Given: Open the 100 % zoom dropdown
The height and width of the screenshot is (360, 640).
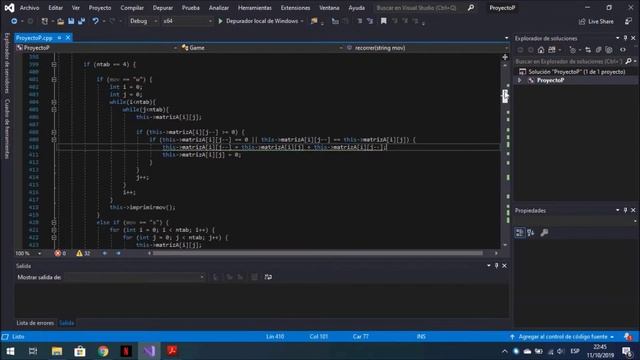Looking at the screenshot, I should (x=29, y=253).
